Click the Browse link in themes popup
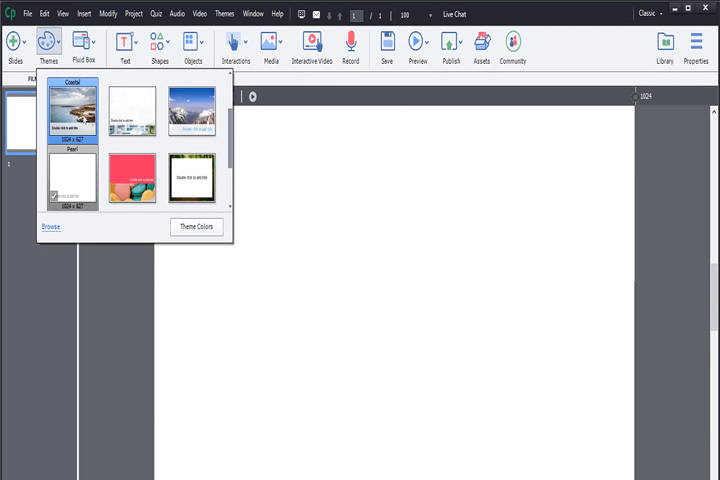This screenshot has height=480, width=720. point(51,227)
